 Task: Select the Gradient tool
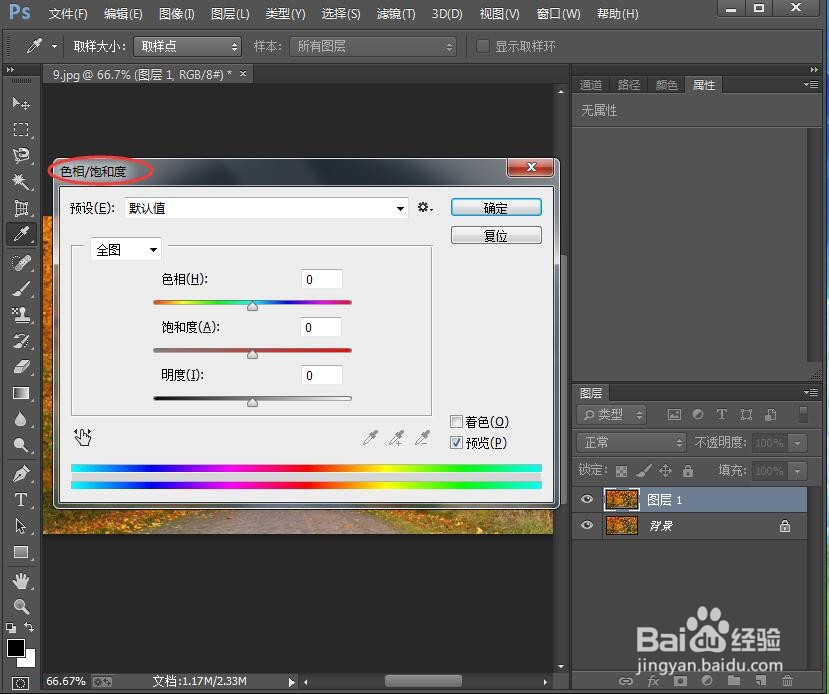21,393
